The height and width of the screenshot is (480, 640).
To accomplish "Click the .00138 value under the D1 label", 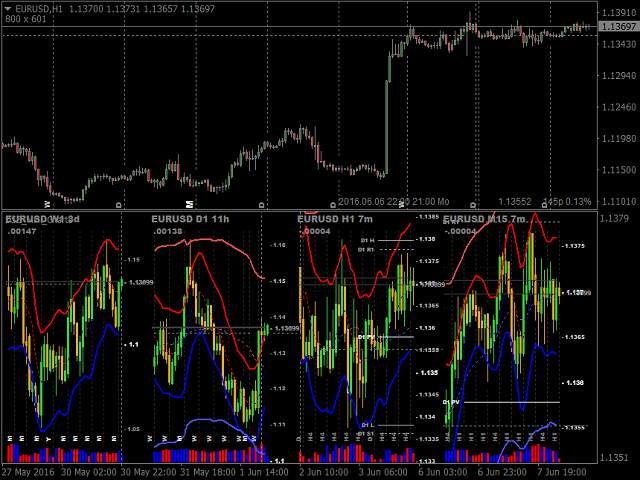I will click(x=167, y=232).
